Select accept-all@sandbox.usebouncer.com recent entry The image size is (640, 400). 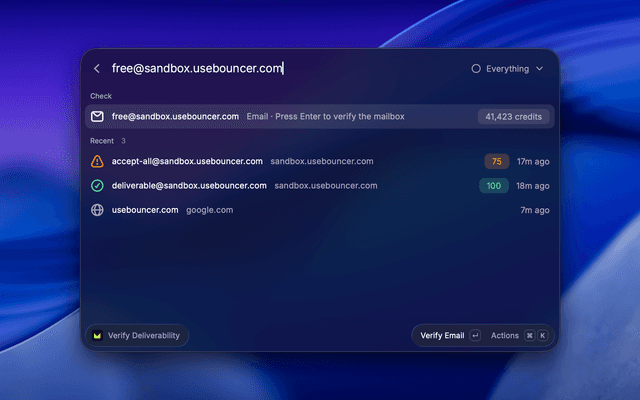coord(320,161)
